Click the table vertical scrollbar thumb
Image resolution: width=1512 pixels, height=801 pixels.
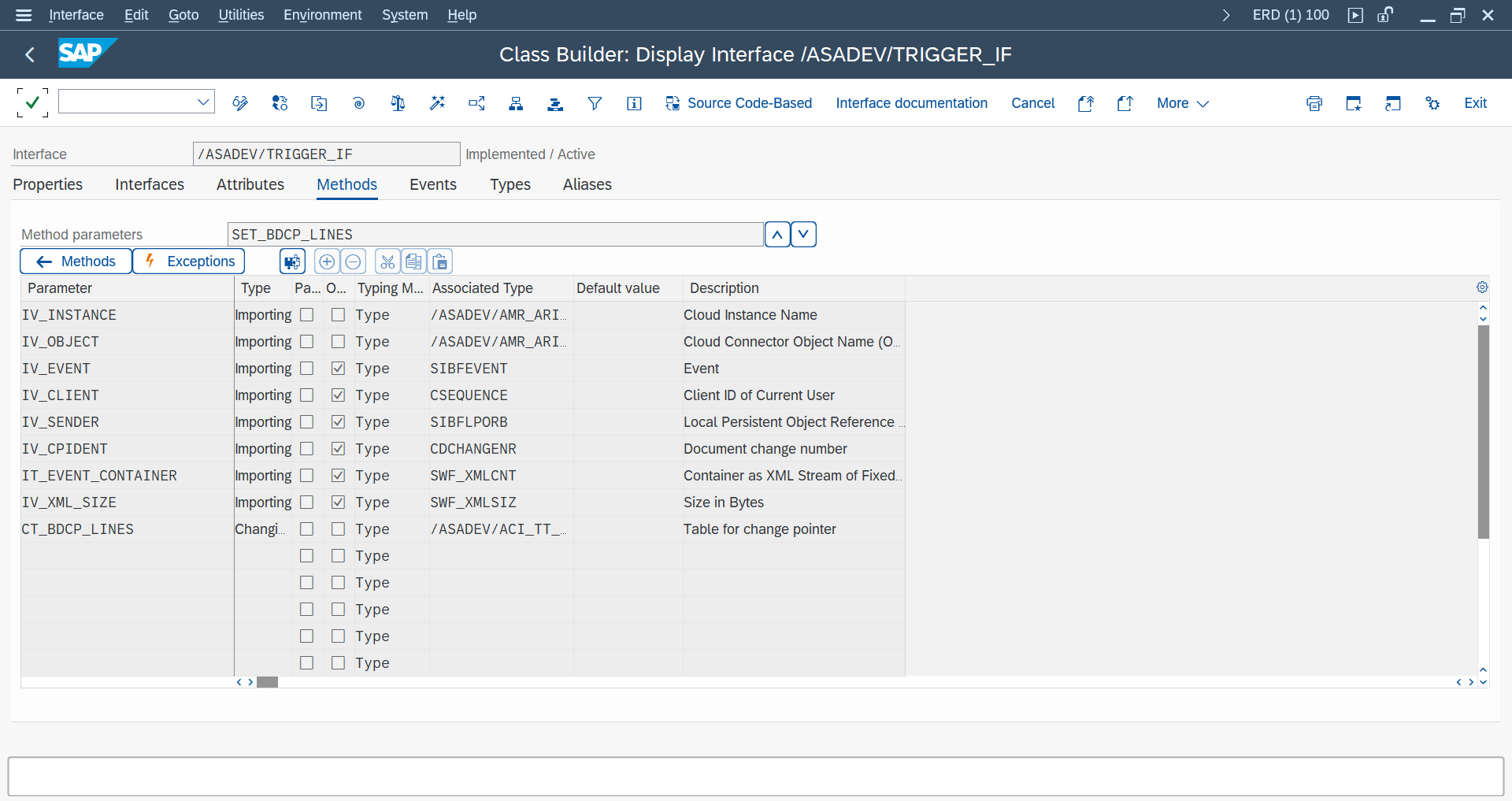(x=1484, y=432)
